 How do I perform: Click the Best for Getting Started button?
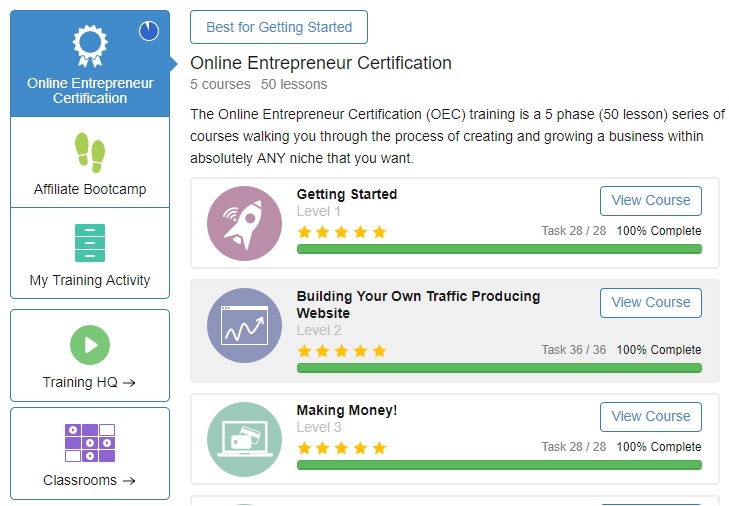279,27
